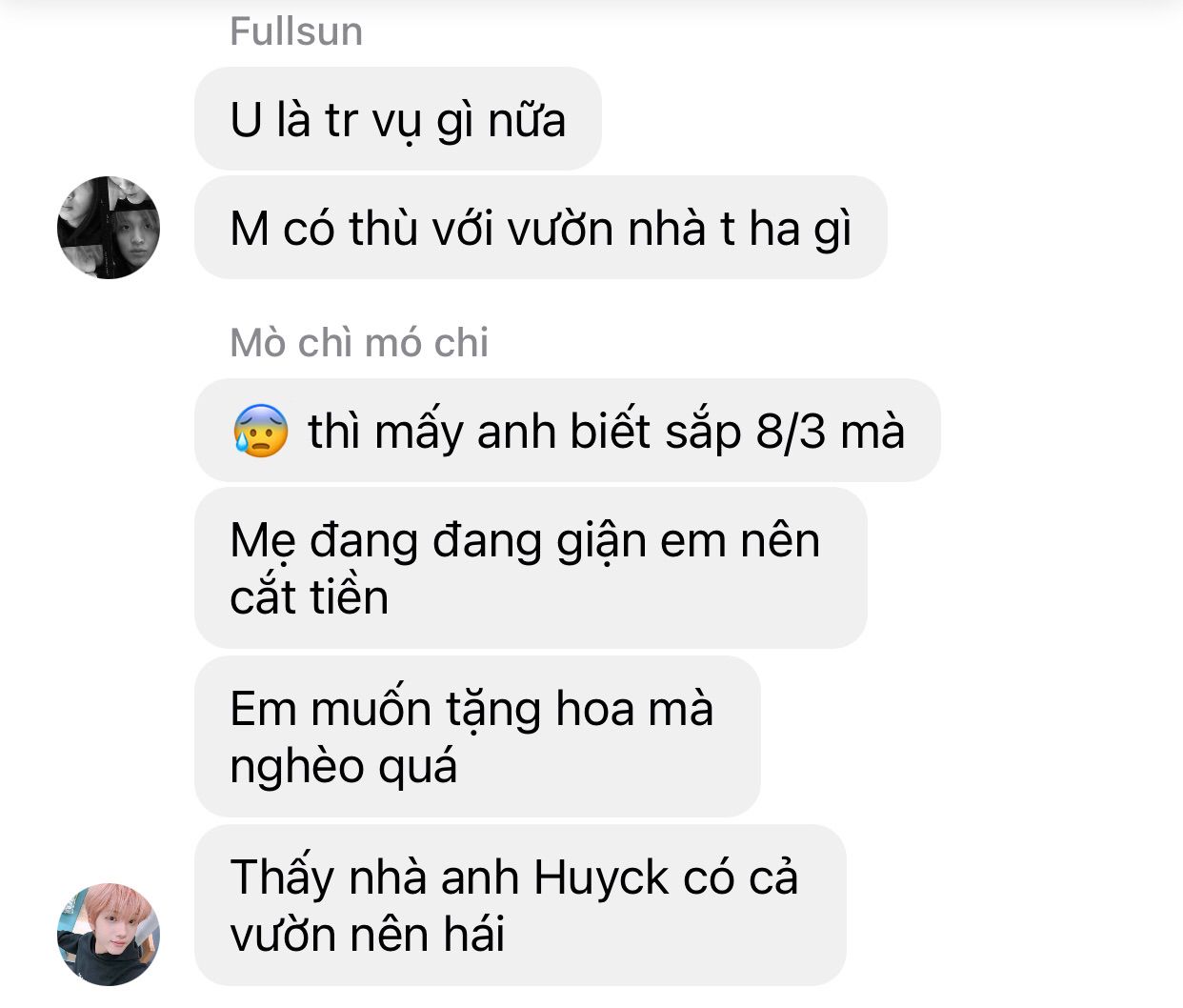Image resolution: width=1183 pixels, height=1008 pixels.
Task: Select the anxious sweat emoji in message
Action: click(x=260, y=432)
